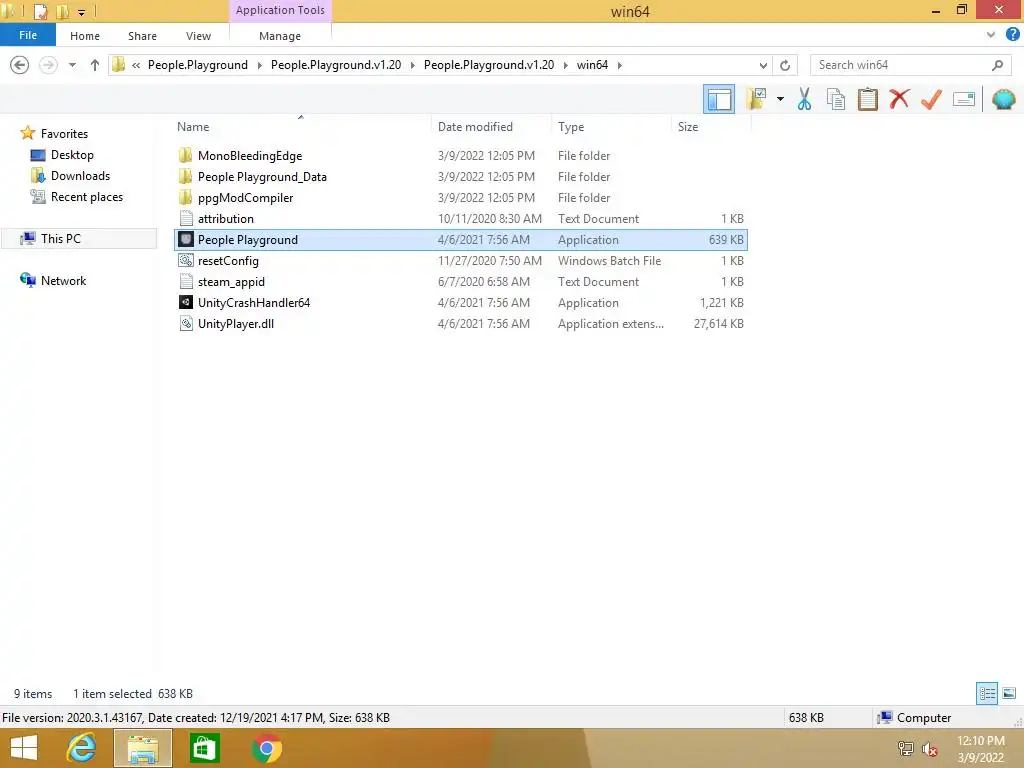Image resolution: width=1024 pixels, height=768 pixels.
Task: Switch to large icons view button
Action: [x=1009, y=694]
